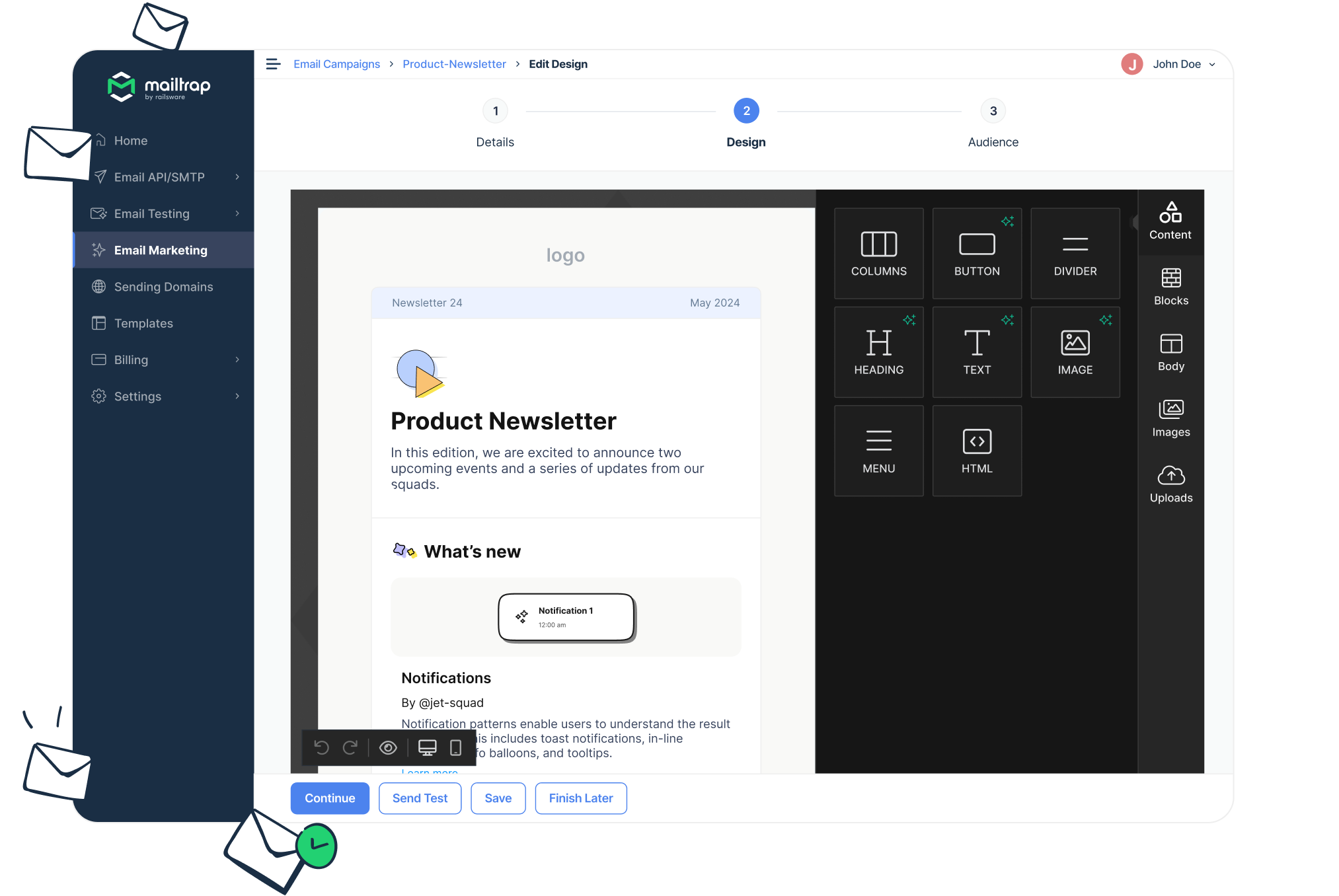
Task: Open the Uploads panel
Action: tap(1170, 484)
